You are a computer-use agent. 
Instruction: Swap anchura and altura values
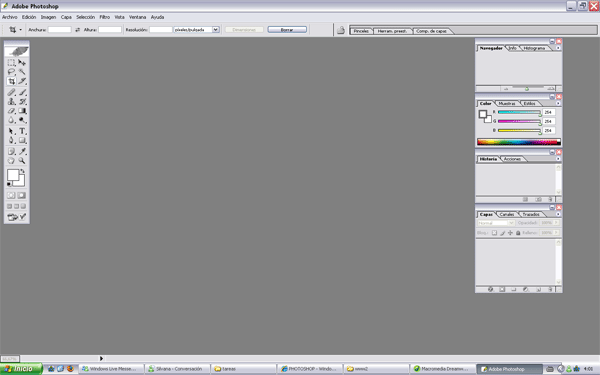click(78, 30)
